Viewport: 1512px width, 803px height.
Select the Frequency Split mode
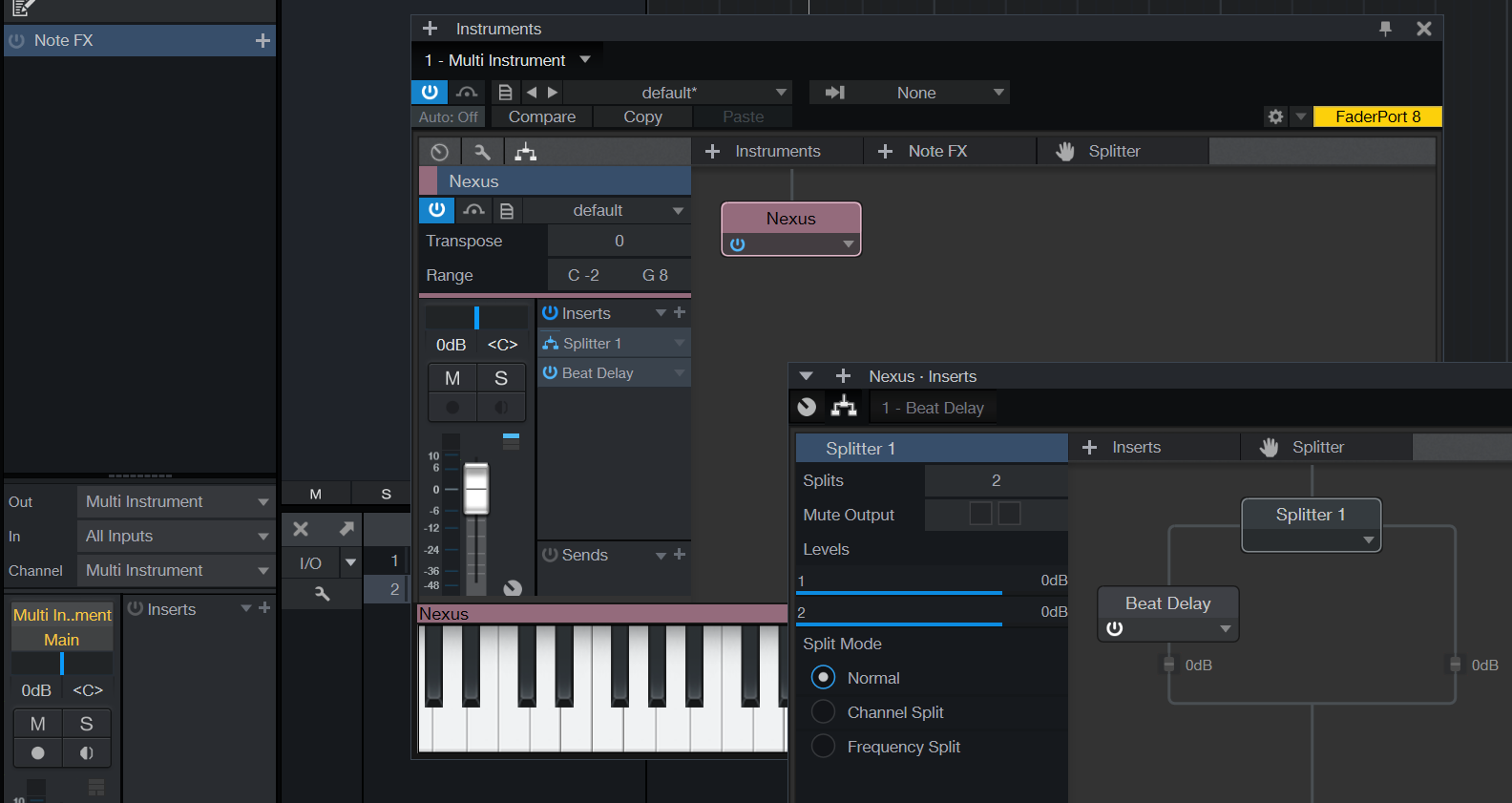pyautogui.click(x=823, y=746)
